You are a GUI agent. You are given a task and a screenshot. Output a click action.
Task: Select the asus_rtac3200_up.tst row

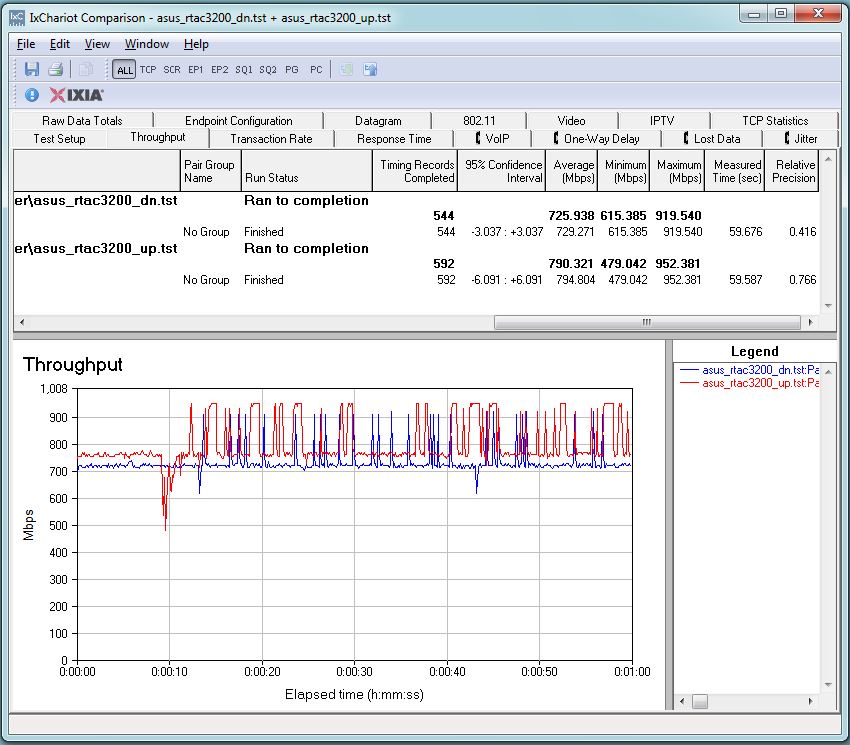[x=416, y=248]
